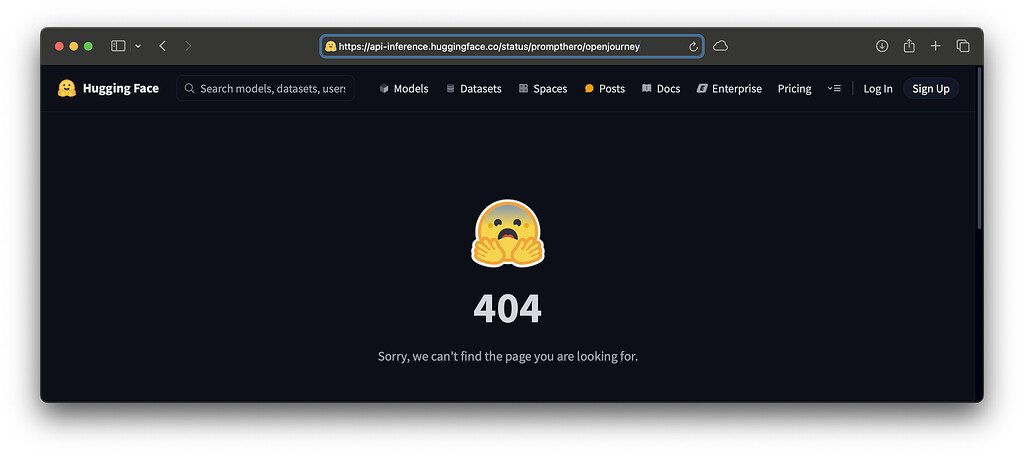This screenshot has width=1024, height=456.
Task: Open the sidebar options dropdown chevron
Action: (138, 46)
